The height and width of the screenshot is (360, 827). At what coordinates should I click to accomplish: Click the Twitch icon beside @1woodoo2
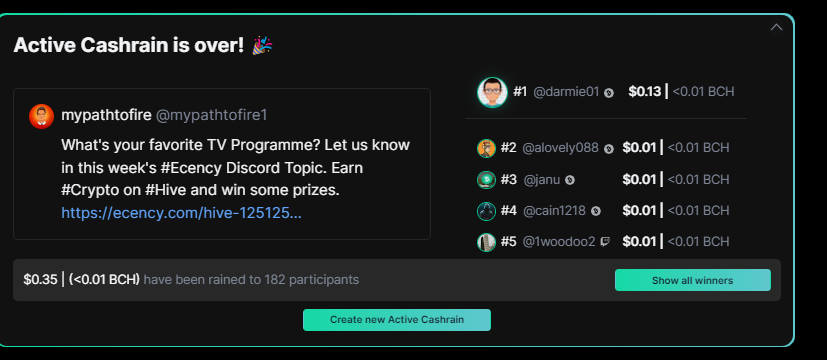coord(605,242)
